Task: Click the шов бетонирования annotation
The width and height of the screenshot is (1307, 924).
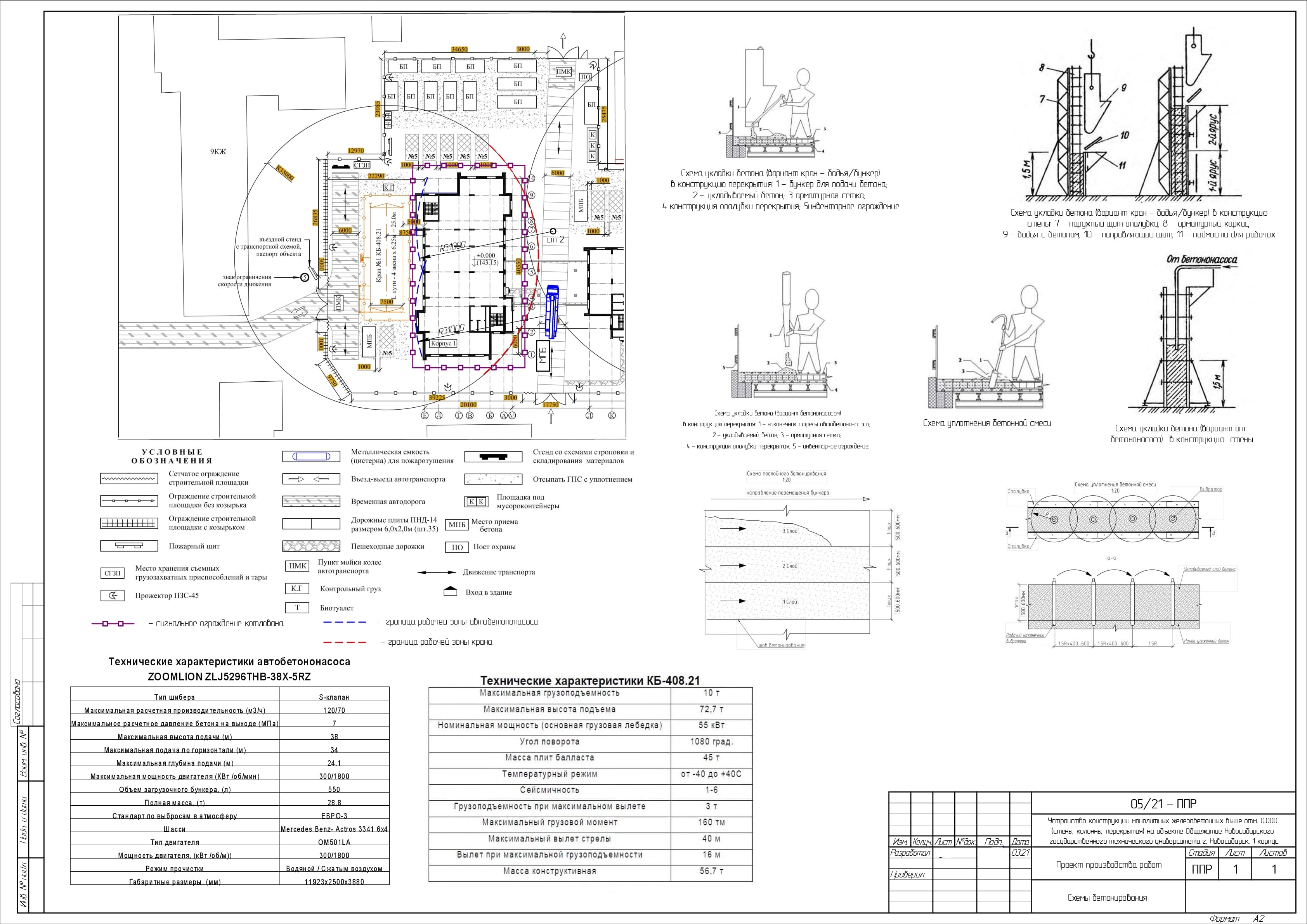Action: (x=782, y=645)
